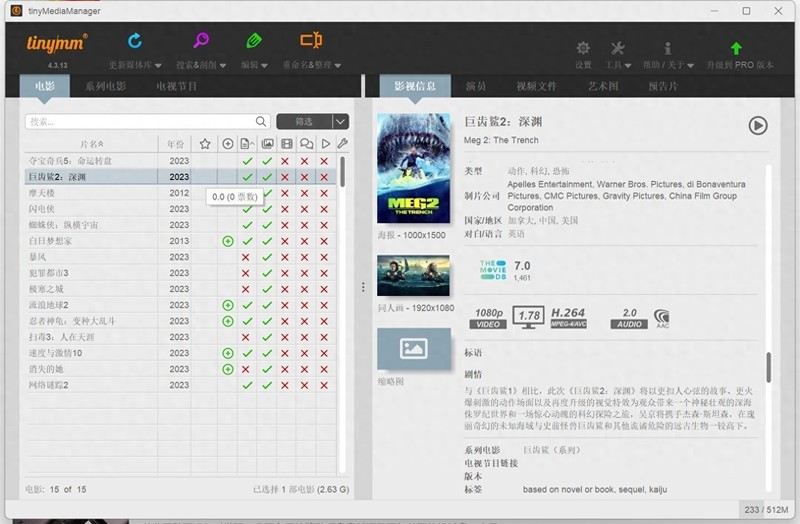Click the details panel vertical scrollbar

768,367
